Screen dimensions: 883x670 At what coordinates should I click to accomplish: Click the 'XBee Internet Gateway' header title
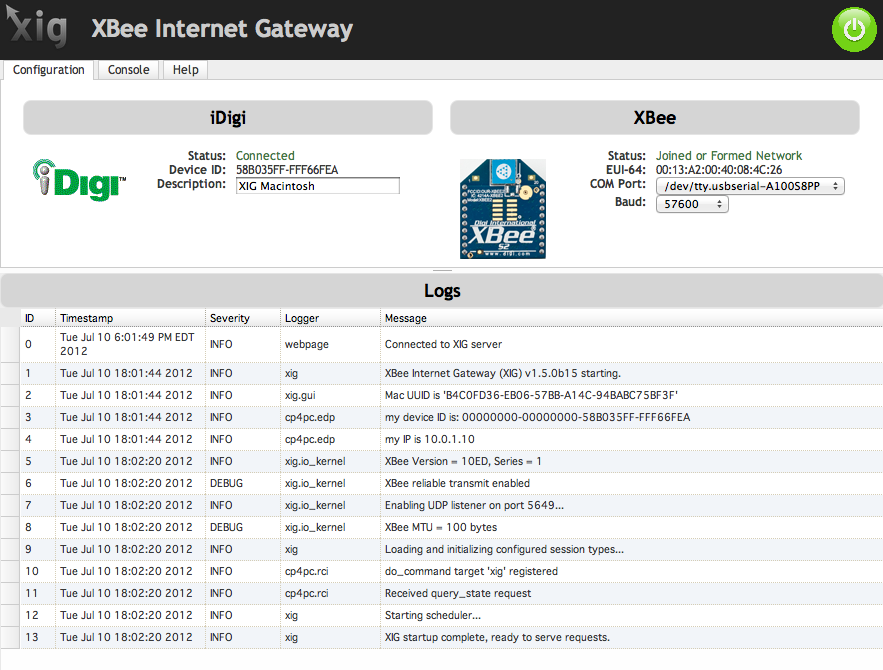[x=222, y=29]
